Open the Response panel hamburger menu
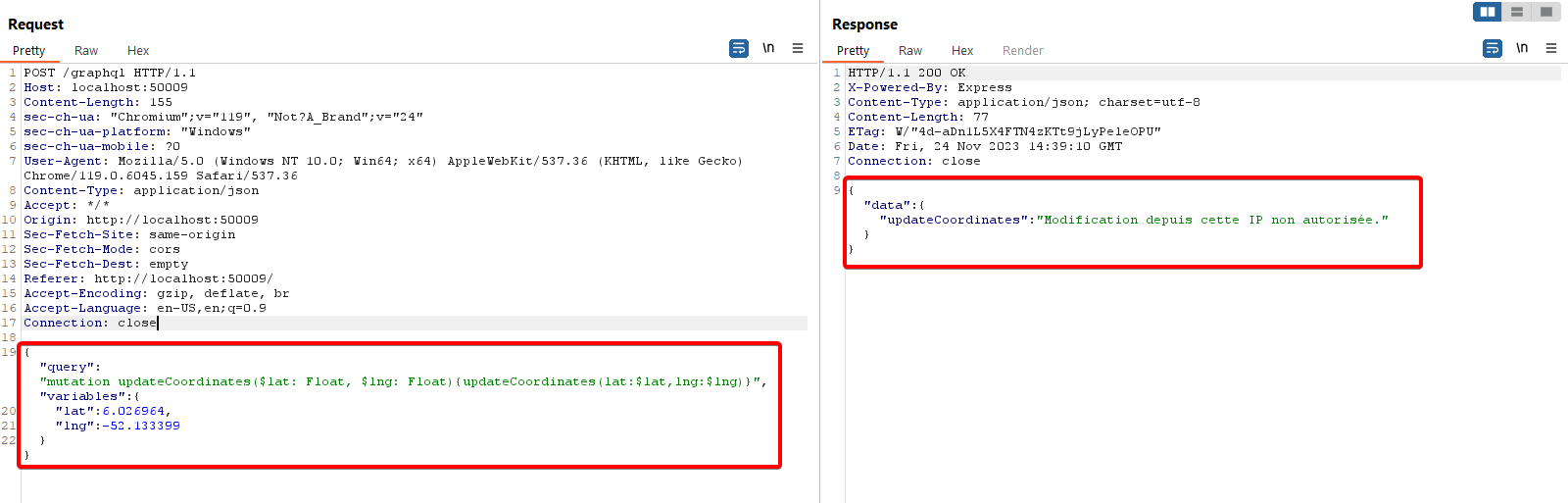The height and width of the screenshot is (503, 1568). pyautogui.click(x=1551, y=48)
